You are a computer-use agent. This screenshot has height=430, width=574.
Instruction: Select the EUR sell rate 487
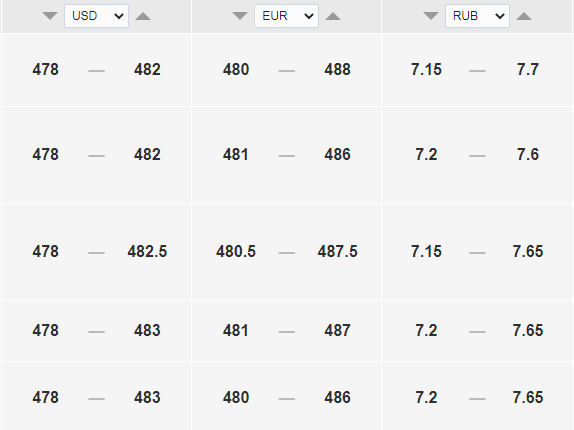point(338,330)
